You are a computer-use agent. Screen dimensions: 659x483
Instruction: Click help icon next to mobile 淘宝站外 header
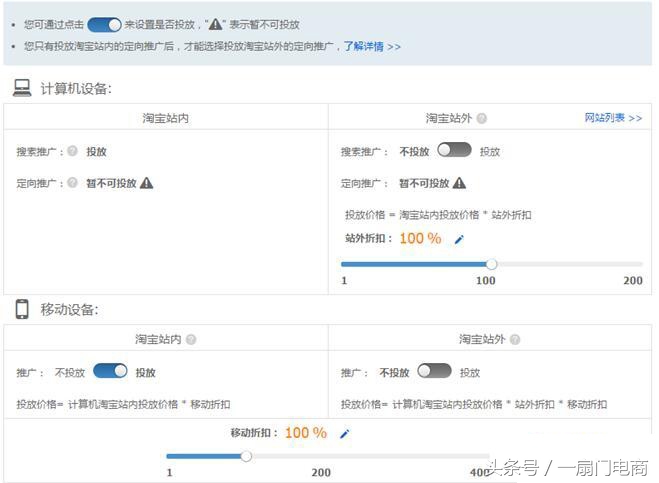tap(515, 339)
